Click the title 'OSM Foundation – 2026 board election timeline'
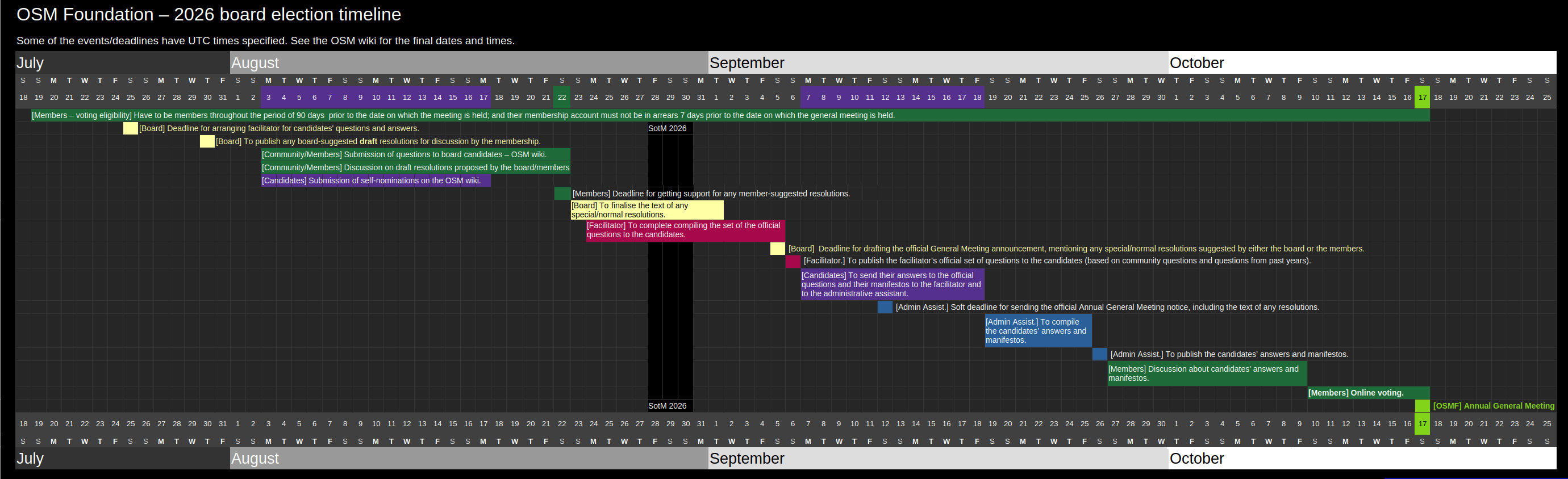The image size is (1568, 479). (x=209, y=15)
